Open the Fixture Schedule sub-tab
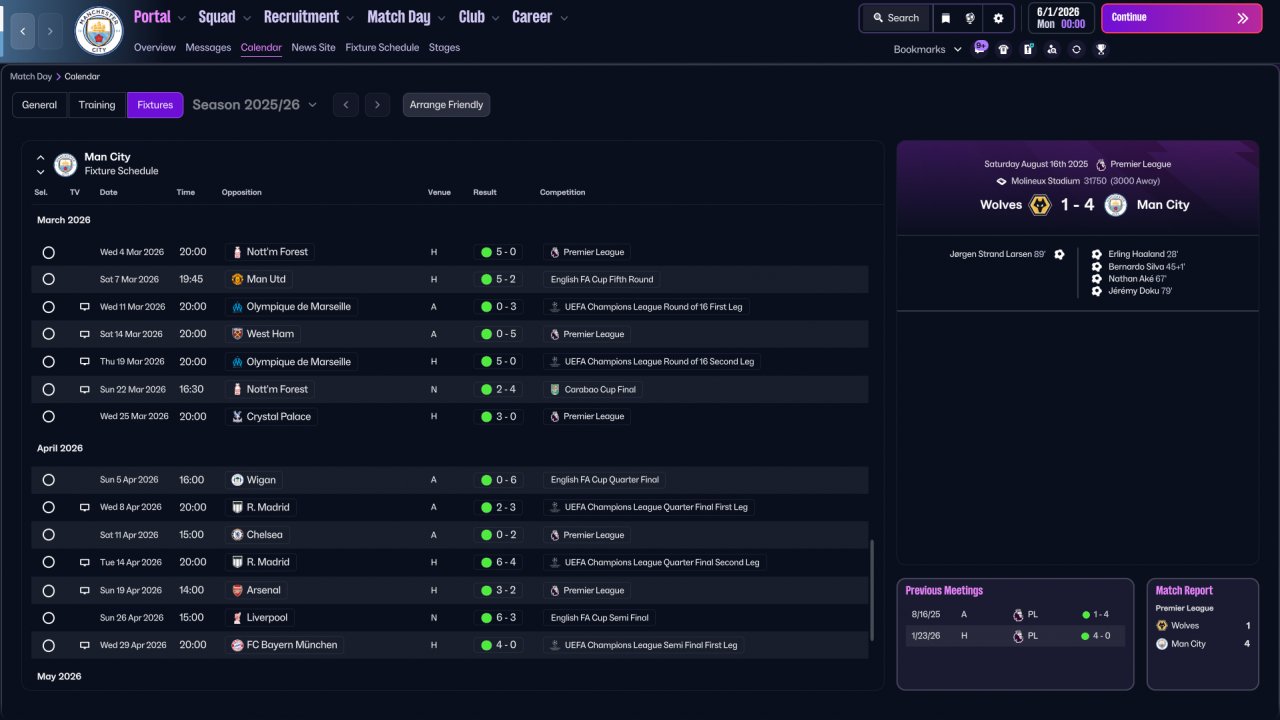This screenshot has width=1280, height=720. coord(382,47)
